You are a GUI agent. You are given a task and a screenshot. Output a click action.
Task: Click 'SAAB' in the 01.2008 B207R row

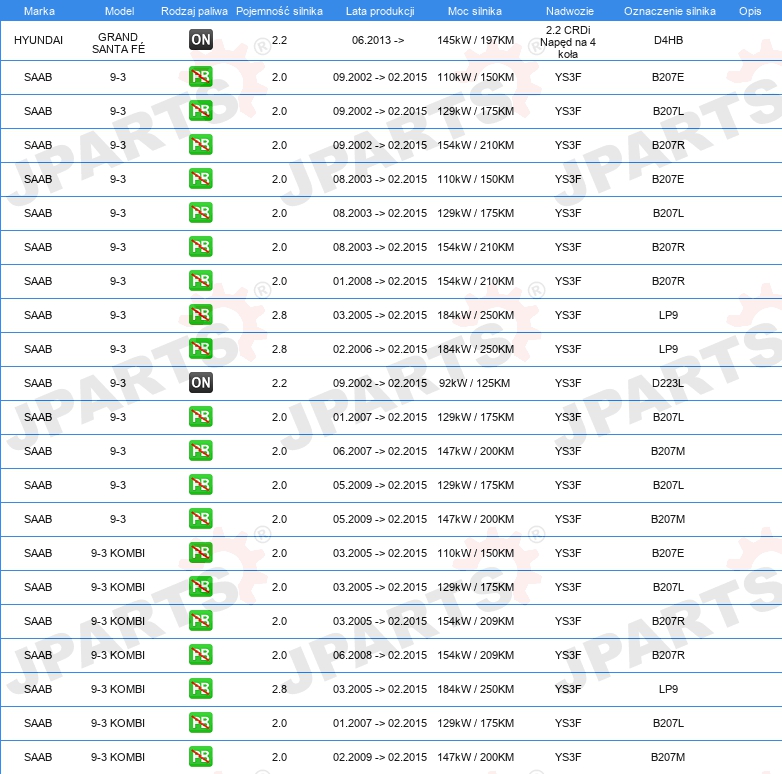pos(38,281)
